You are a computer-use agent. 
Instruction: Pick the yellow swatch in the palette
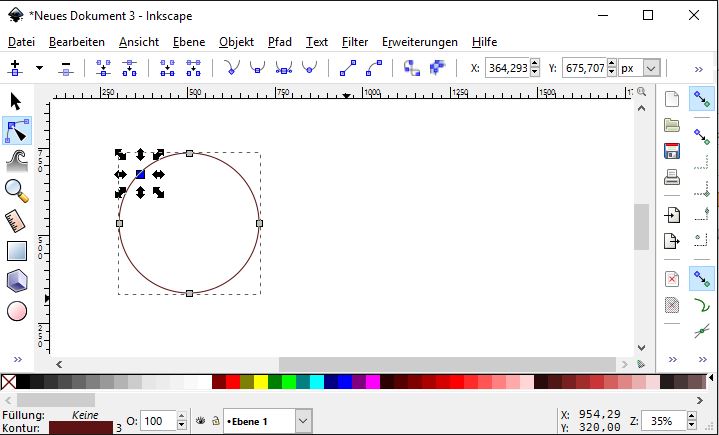[261, 382]
